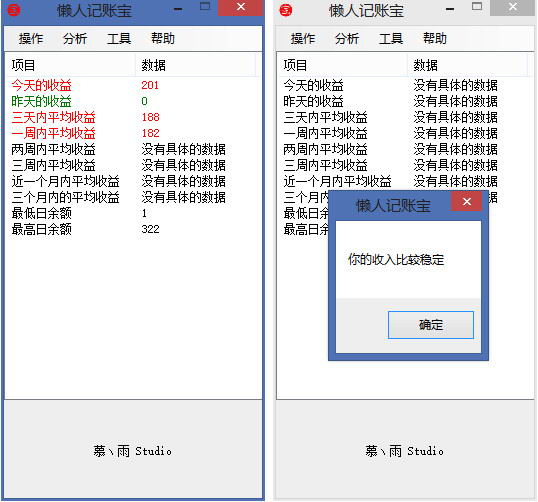This screenshot has width=538, height=502.
Task: Click value 182 in left window
Action: click(150, 133)
